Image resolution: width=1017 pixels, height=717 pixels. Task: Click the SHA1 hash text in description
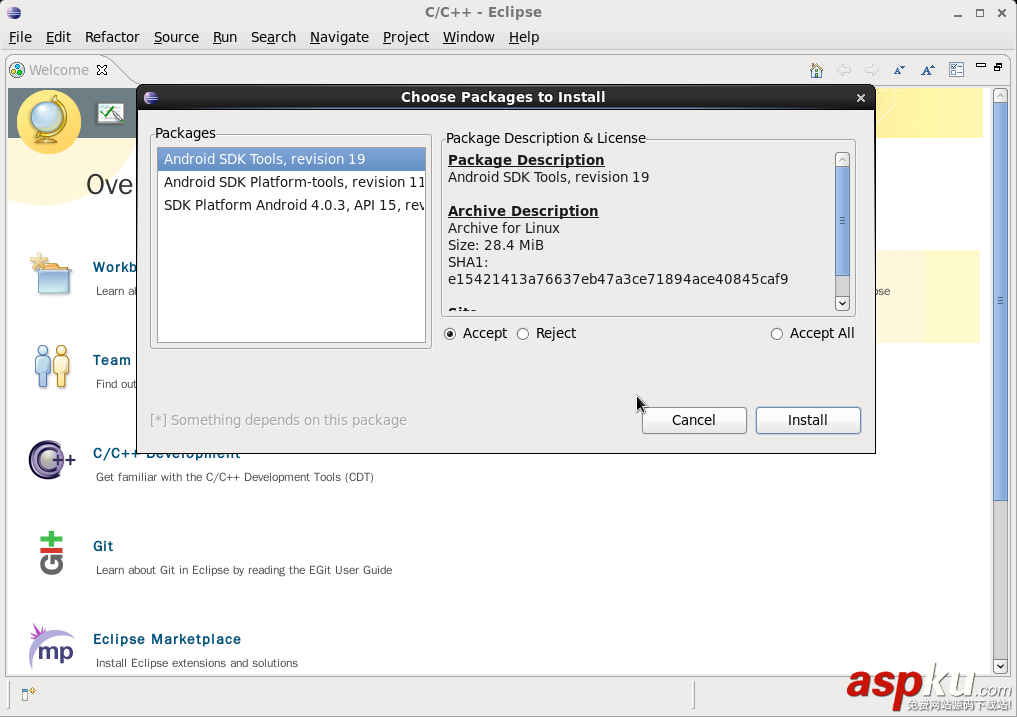[x=617, y=280]
